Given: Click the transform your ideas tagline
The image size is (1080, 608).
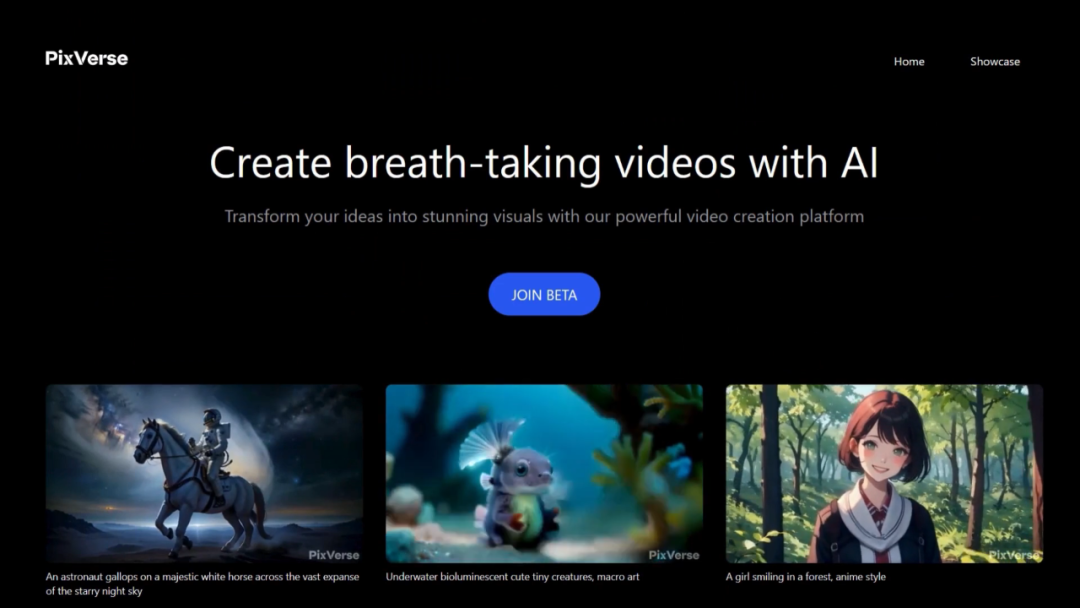Looking at the screenshot, I should [x=544, y=216].
